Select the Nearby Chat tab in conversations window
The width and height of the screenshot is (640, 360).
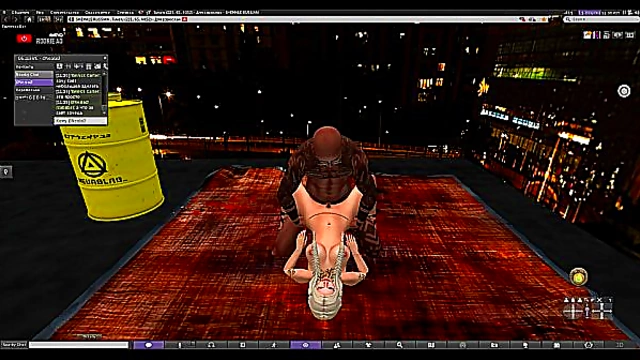pyautogui.click(x=34, y=75)
